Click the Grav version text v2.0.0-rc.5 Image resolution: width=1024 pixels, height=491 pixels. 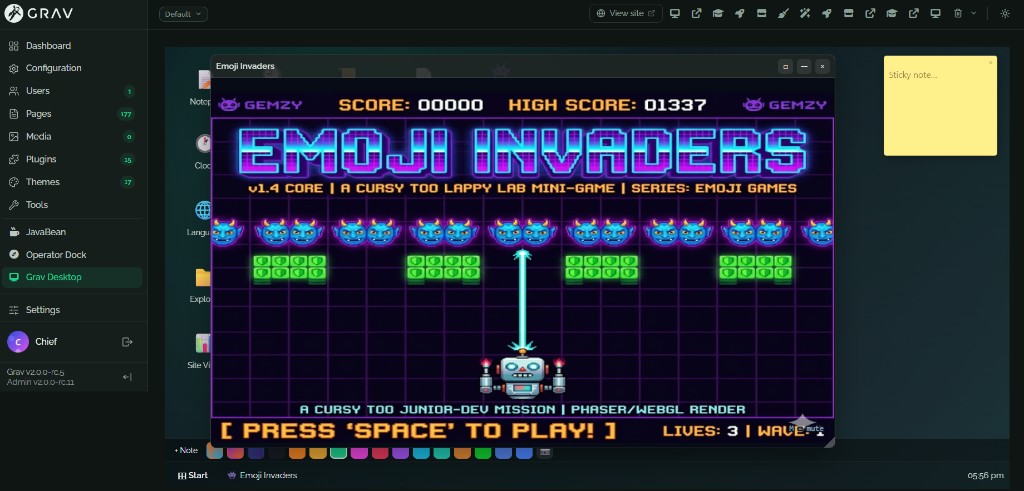tap(35, 372)
